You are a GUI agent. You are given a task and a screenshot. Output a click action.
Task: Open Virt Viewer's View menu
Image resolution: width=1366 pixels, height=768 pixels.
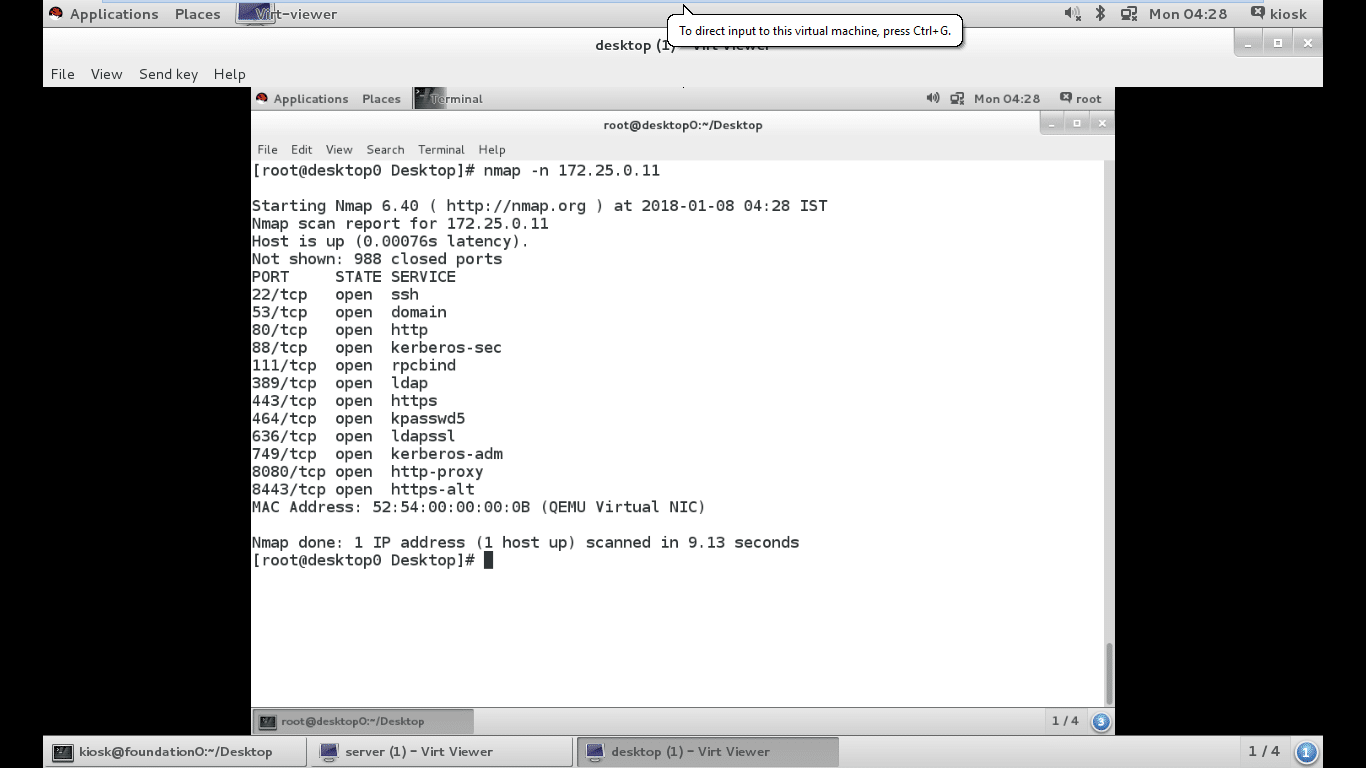pyautogui.click(x=106, y=74)
